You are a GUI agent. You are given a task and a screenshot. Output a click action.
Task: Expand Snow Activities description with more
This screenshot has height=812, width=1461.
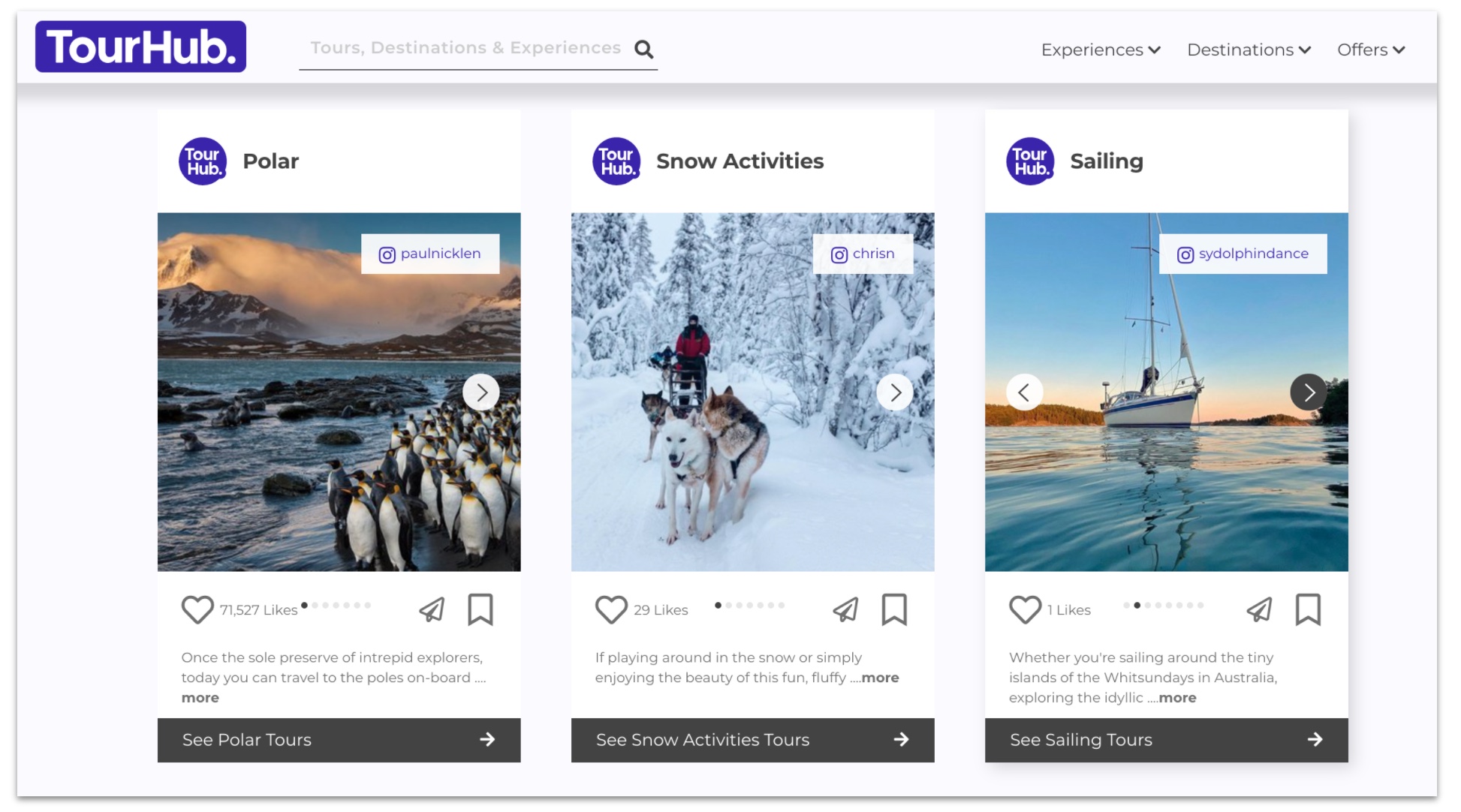[x=881, y=678]
